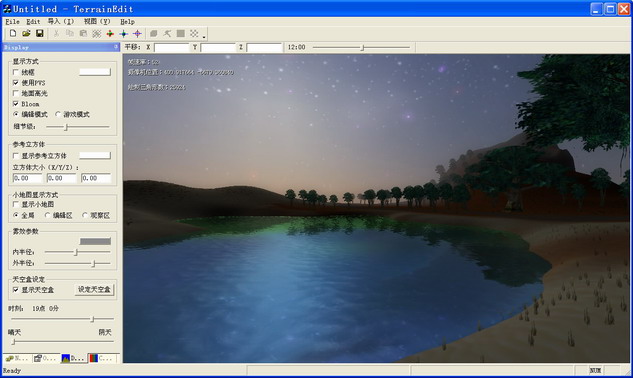633x378 pixels.
Task: Click the first cube size 0.00 field
Action: pos(27,178)
